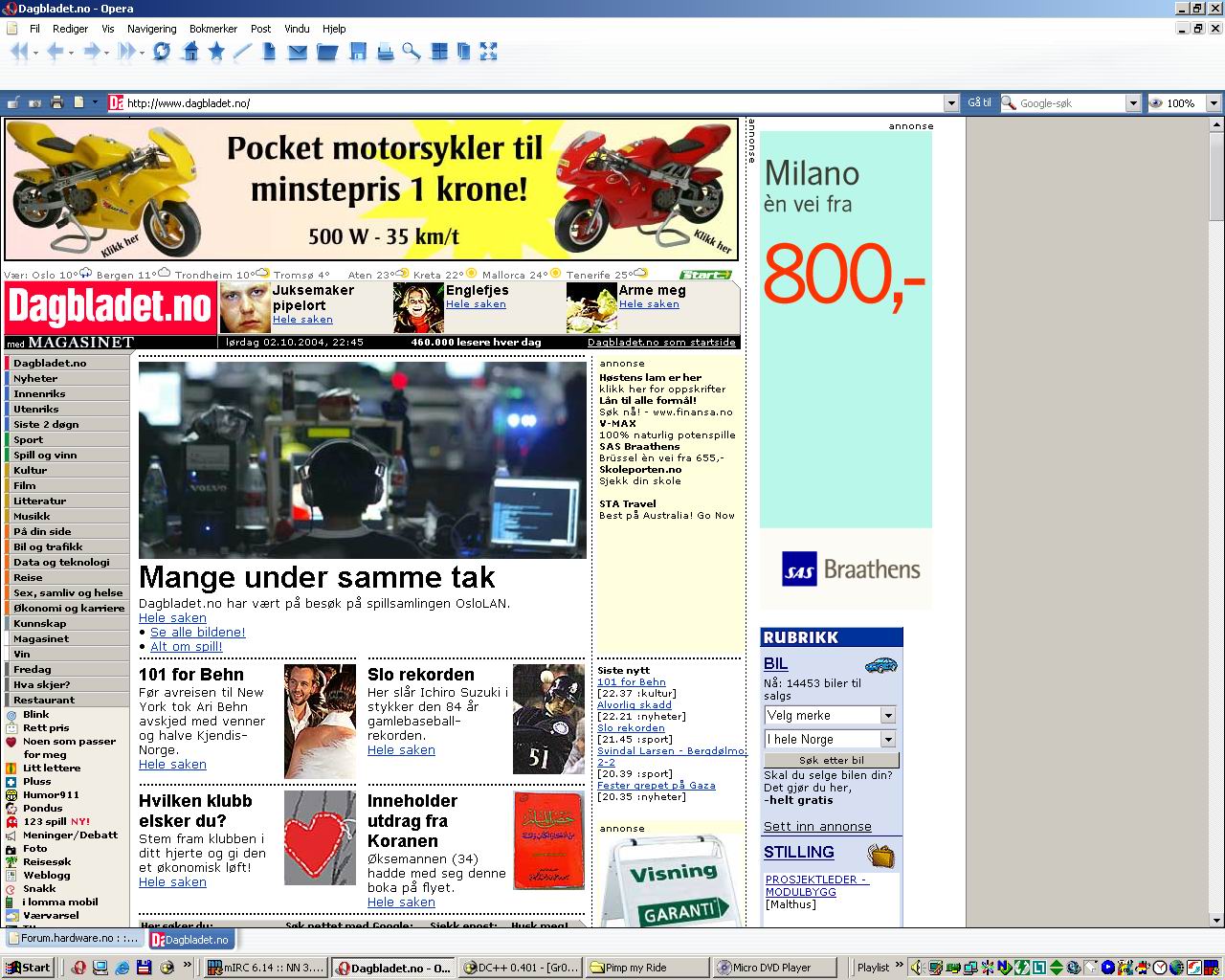Open the Fil menu
The width and height of the screenshot is (1225, 980).
coord(34,29)
